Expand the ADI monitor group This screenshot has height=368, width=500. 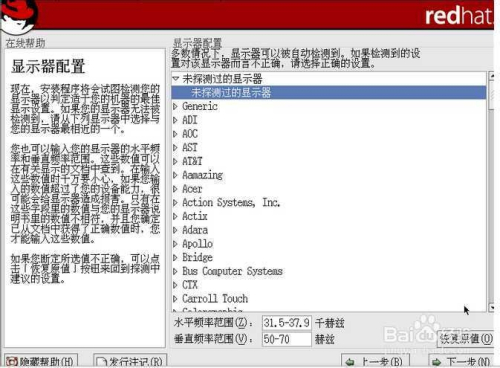pyautogui.click(x=175, y=120)
